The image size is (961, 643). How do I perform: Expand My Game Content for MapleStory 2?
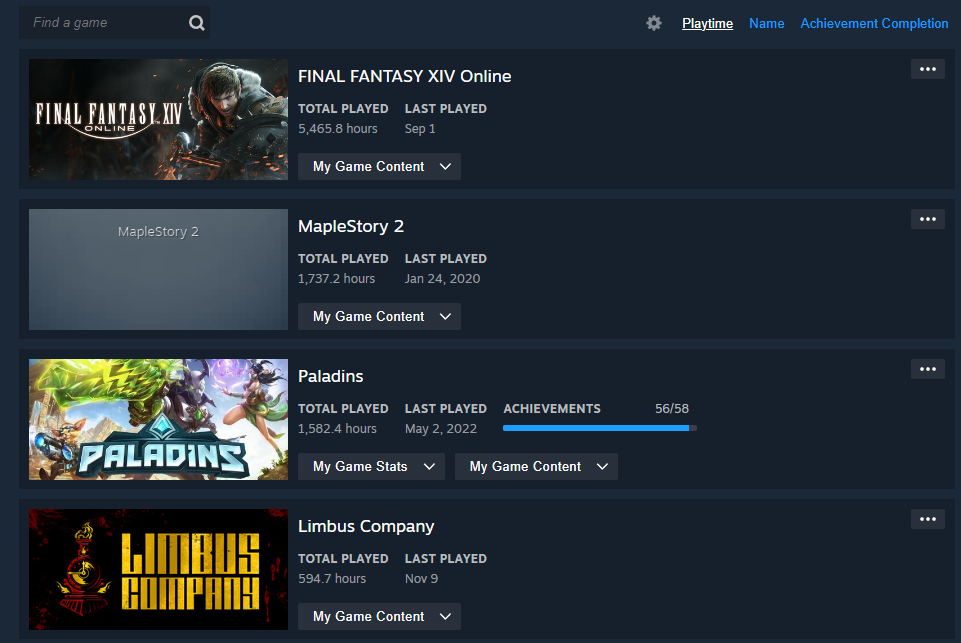coord(379,317)
